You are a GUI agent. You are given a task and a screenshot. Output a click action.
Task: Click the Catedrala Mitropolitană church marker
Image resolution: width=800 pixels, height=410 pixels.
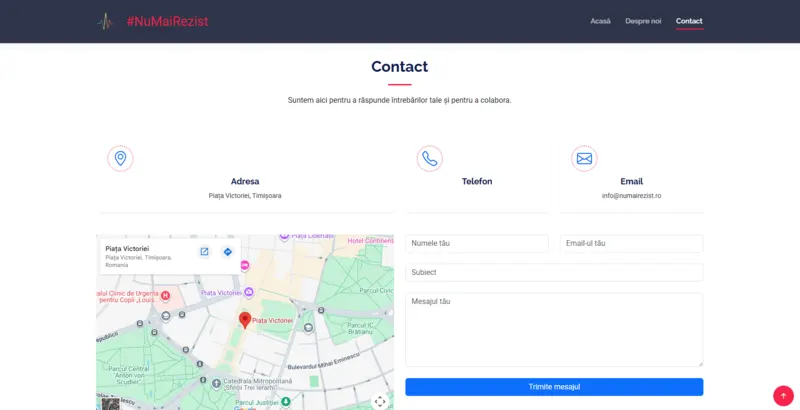[x=216, y=383]
